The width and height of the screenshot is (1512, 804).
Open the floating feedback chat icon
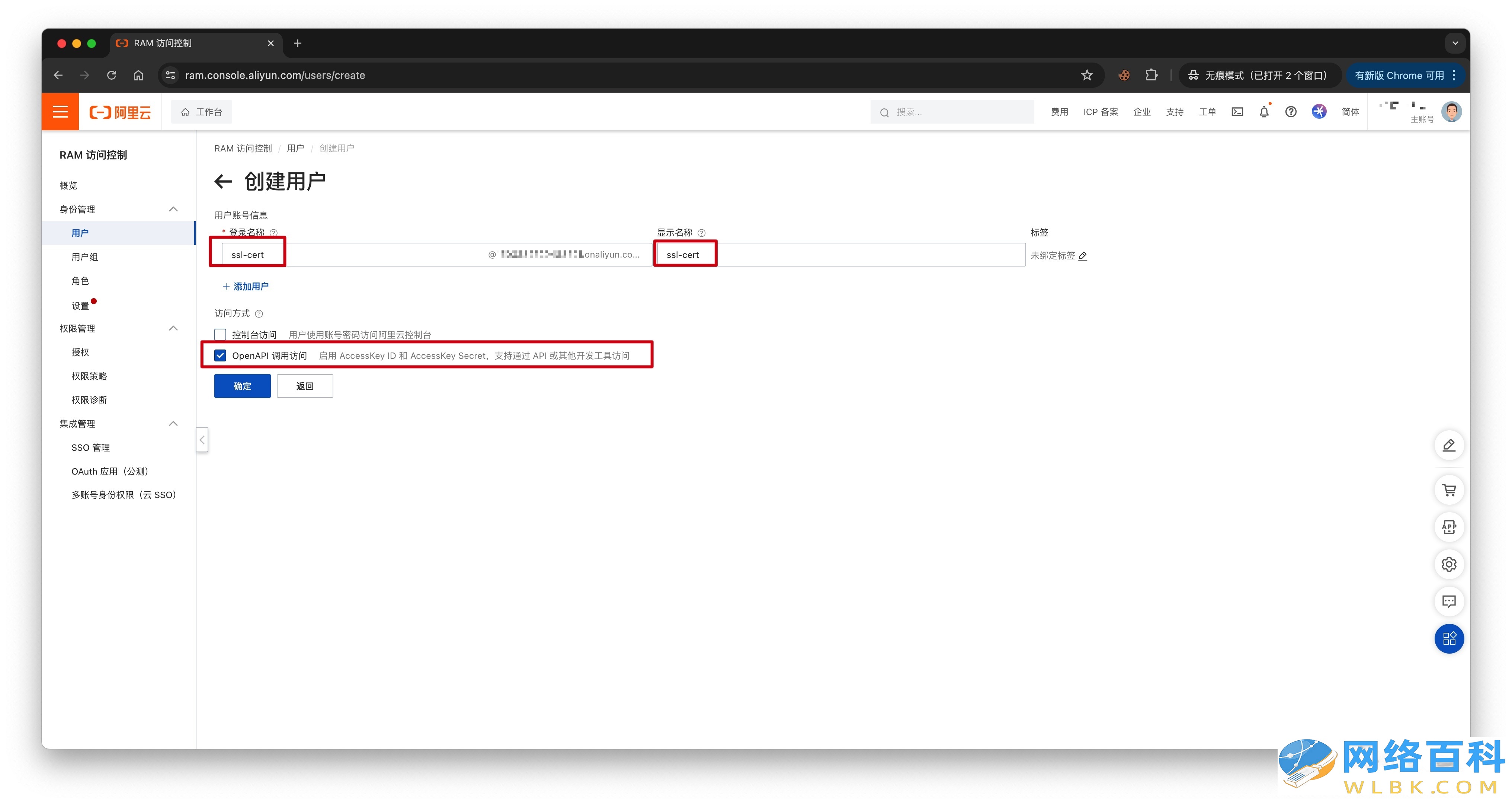pos(1449,601)
